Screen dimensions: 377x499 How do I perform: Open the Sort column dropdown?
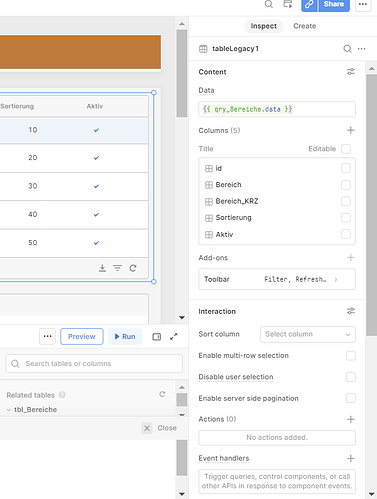tap(308, 334)
